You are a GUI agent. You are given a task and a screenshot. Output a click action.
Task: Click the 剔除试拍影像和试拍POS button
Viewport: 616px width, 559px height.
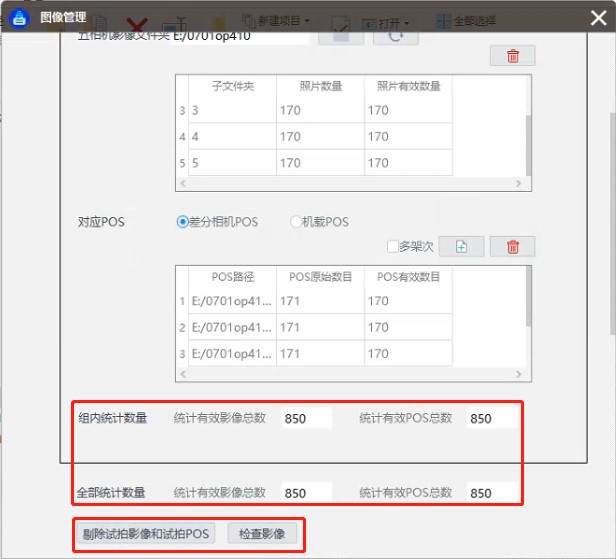tap(146, 533)
